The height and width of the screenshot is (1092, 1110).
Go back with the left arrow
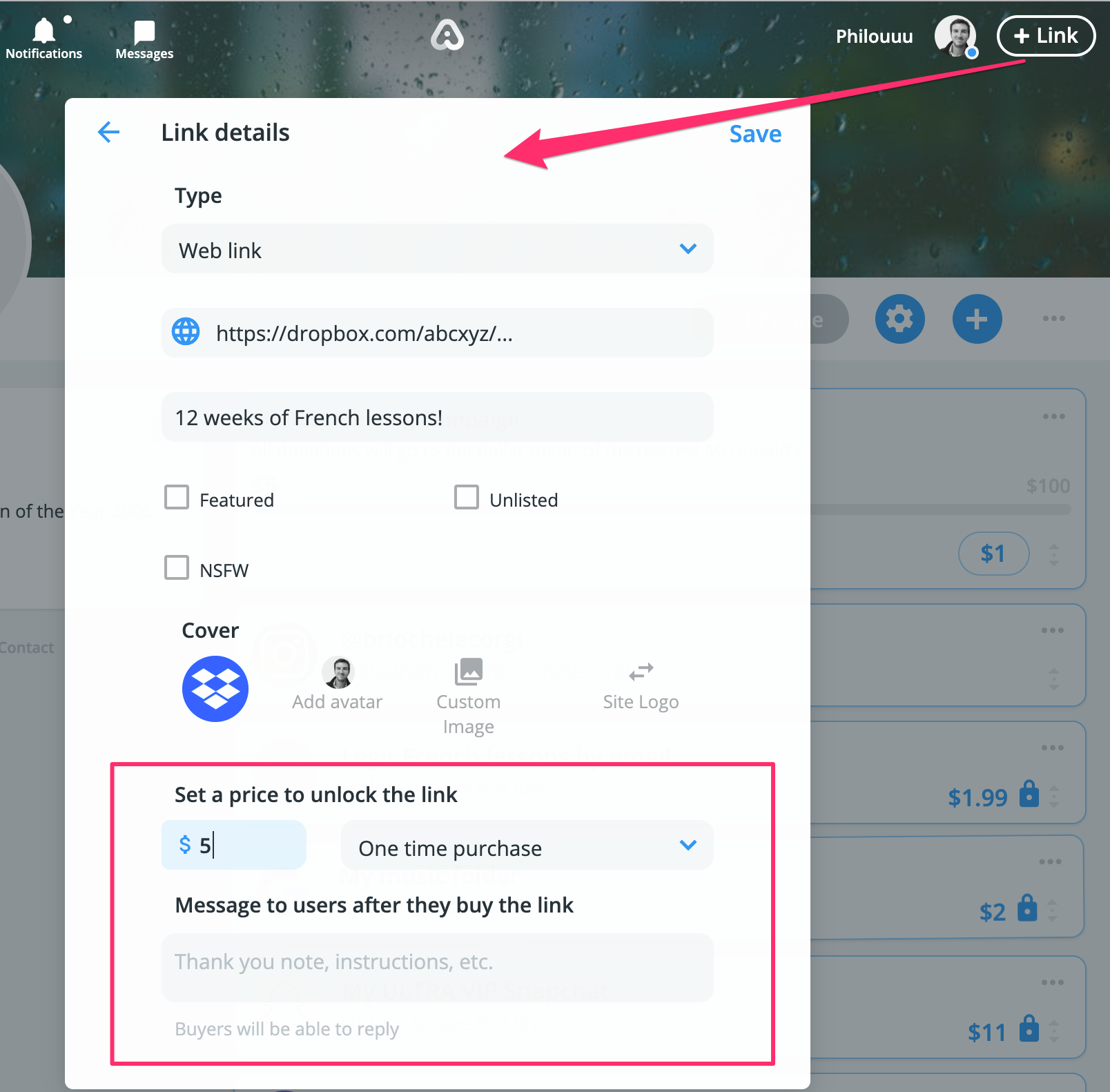point(109,132)
